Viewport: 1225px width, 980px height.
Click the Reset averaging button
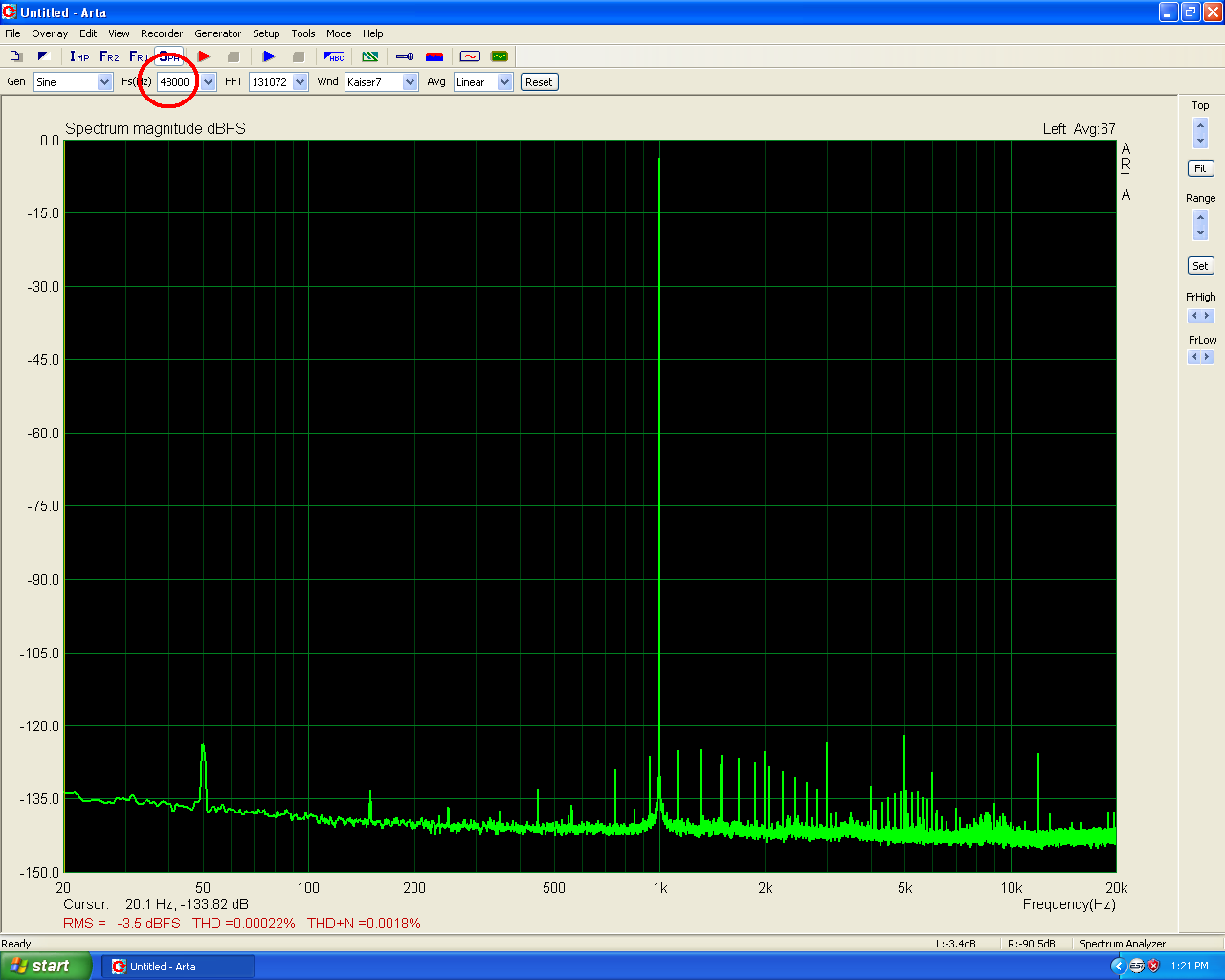[x=539, y=82]
